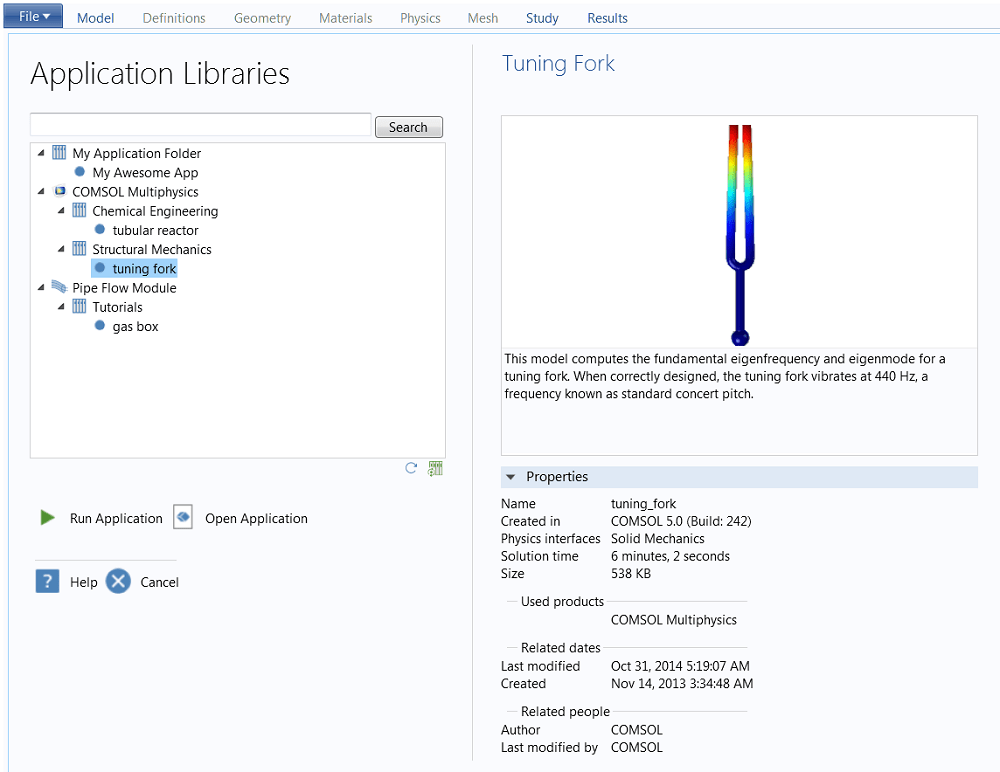1000x772 pixels.
Task: Click the Tutorials folder icon
Action: tap(79, 306)
